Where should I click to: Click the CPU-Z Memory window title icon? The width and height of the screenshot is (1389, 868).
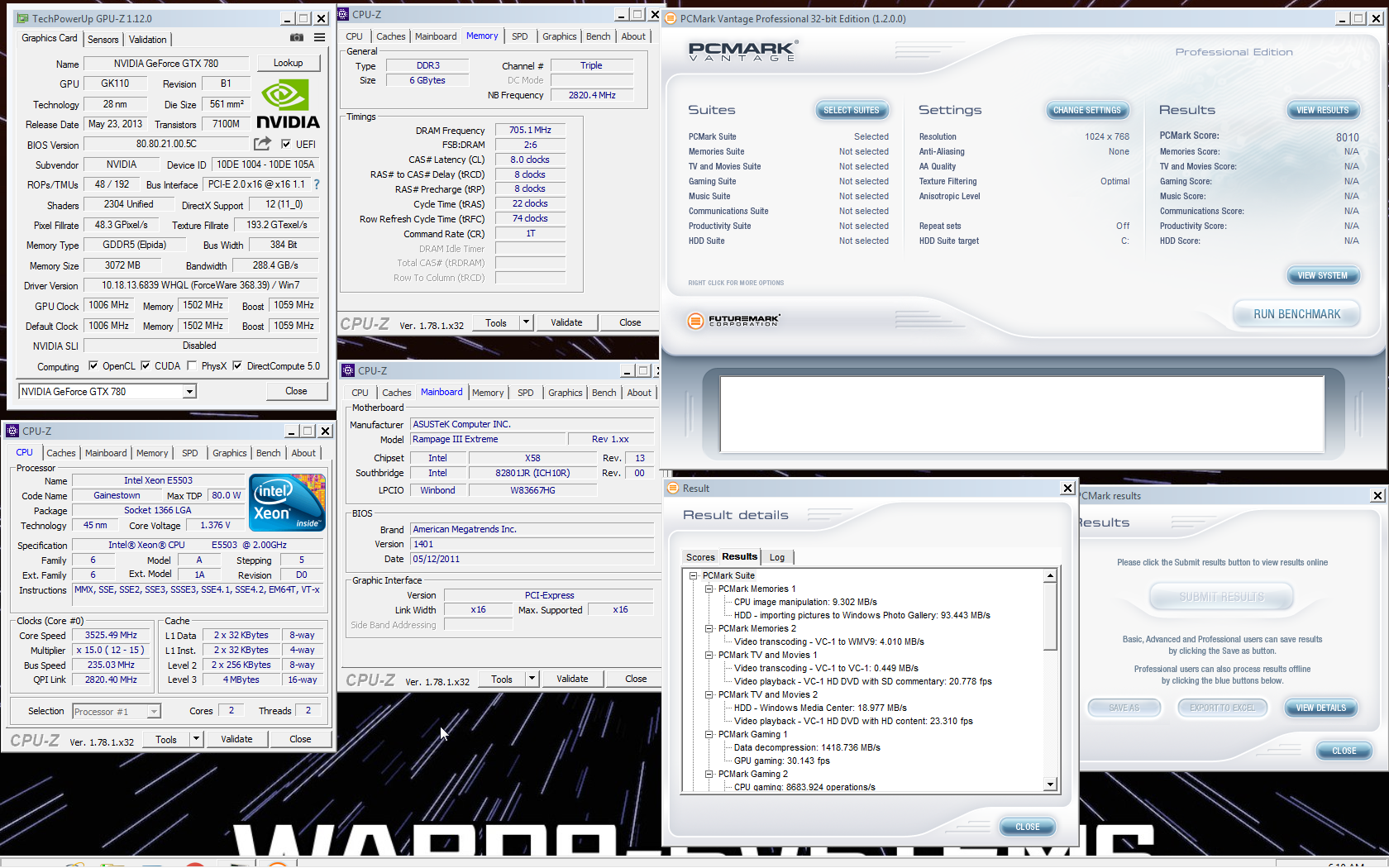(x=344, y=14)
